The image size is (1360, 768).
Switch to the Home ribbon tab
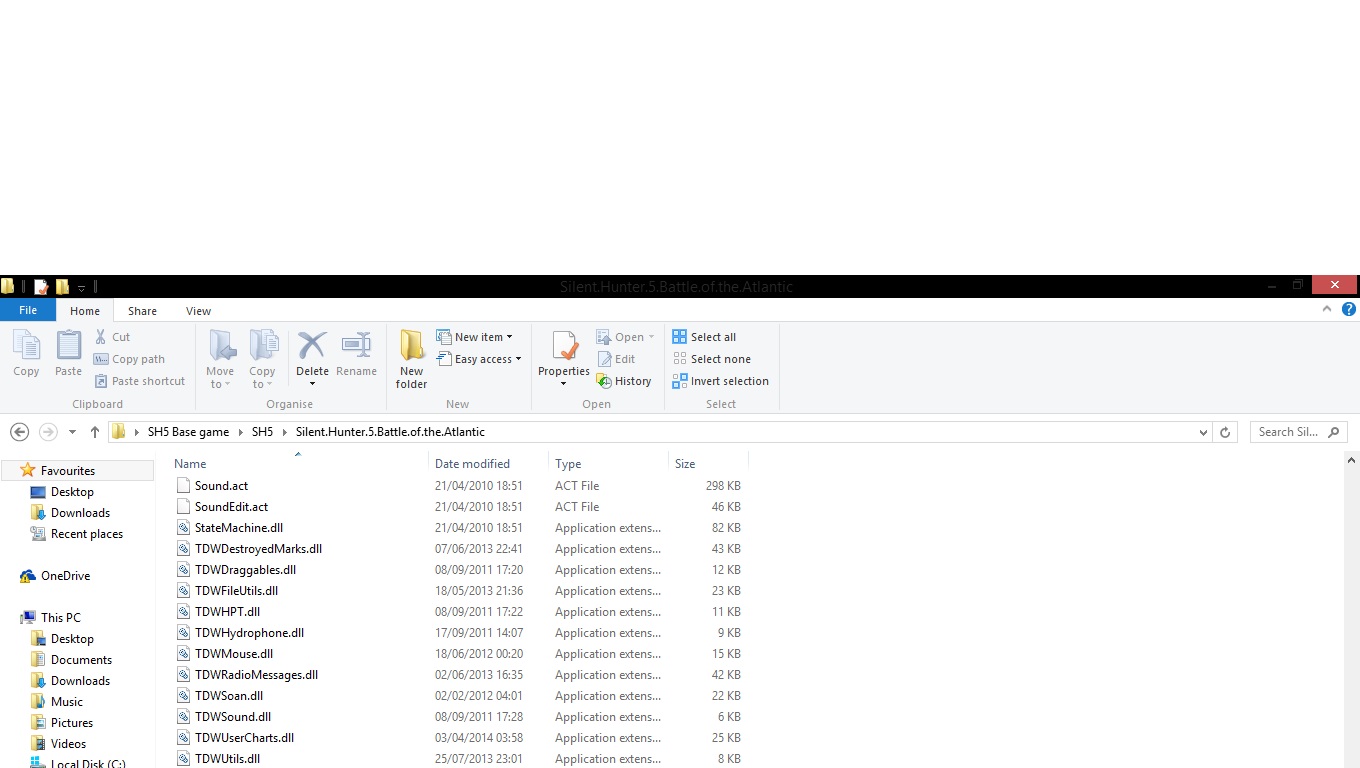tap(85, 311)
